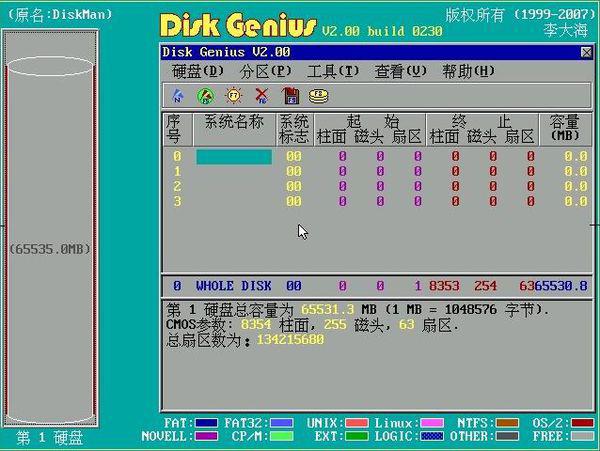Click the total sectors value 134215680
The image size is (600, 451).
click(x=290, y=339)
